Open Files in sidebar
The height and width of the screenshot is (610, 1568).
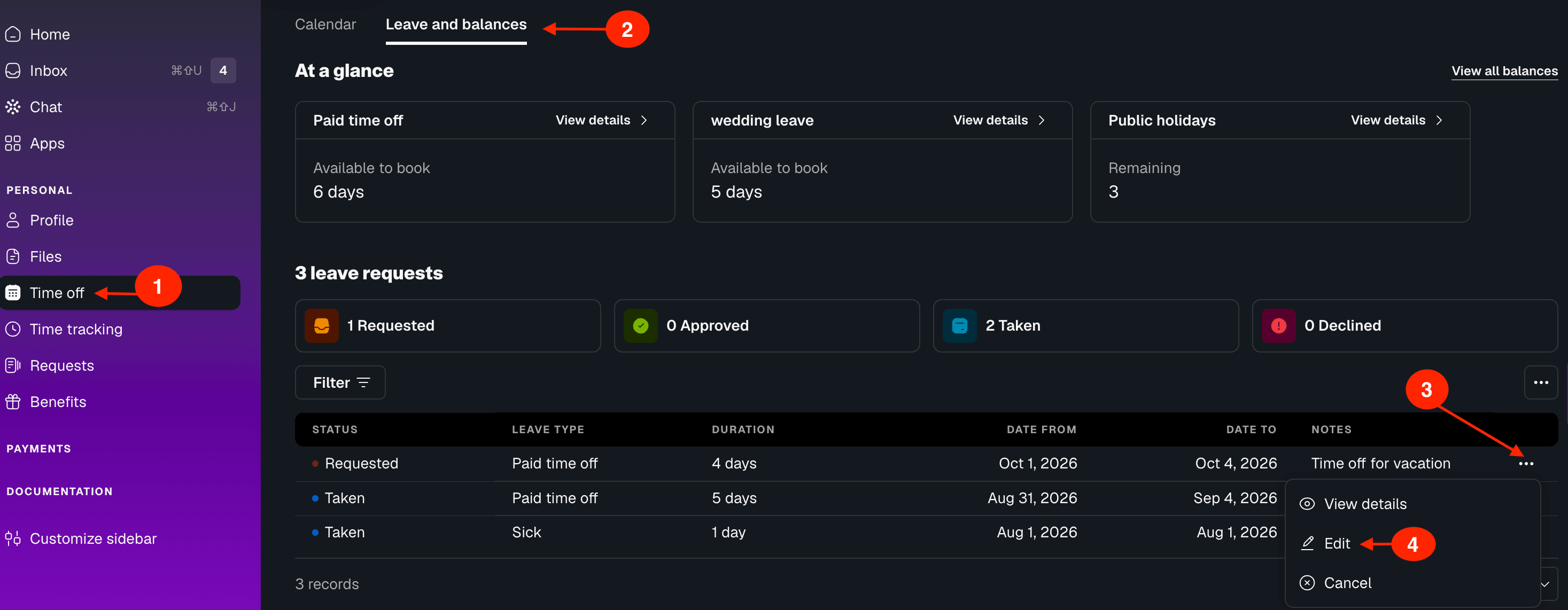[34, 256]
